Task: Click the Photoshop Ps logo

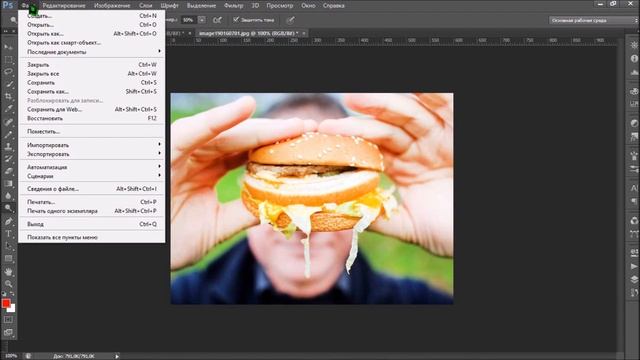Action: (x=7, y=5)
